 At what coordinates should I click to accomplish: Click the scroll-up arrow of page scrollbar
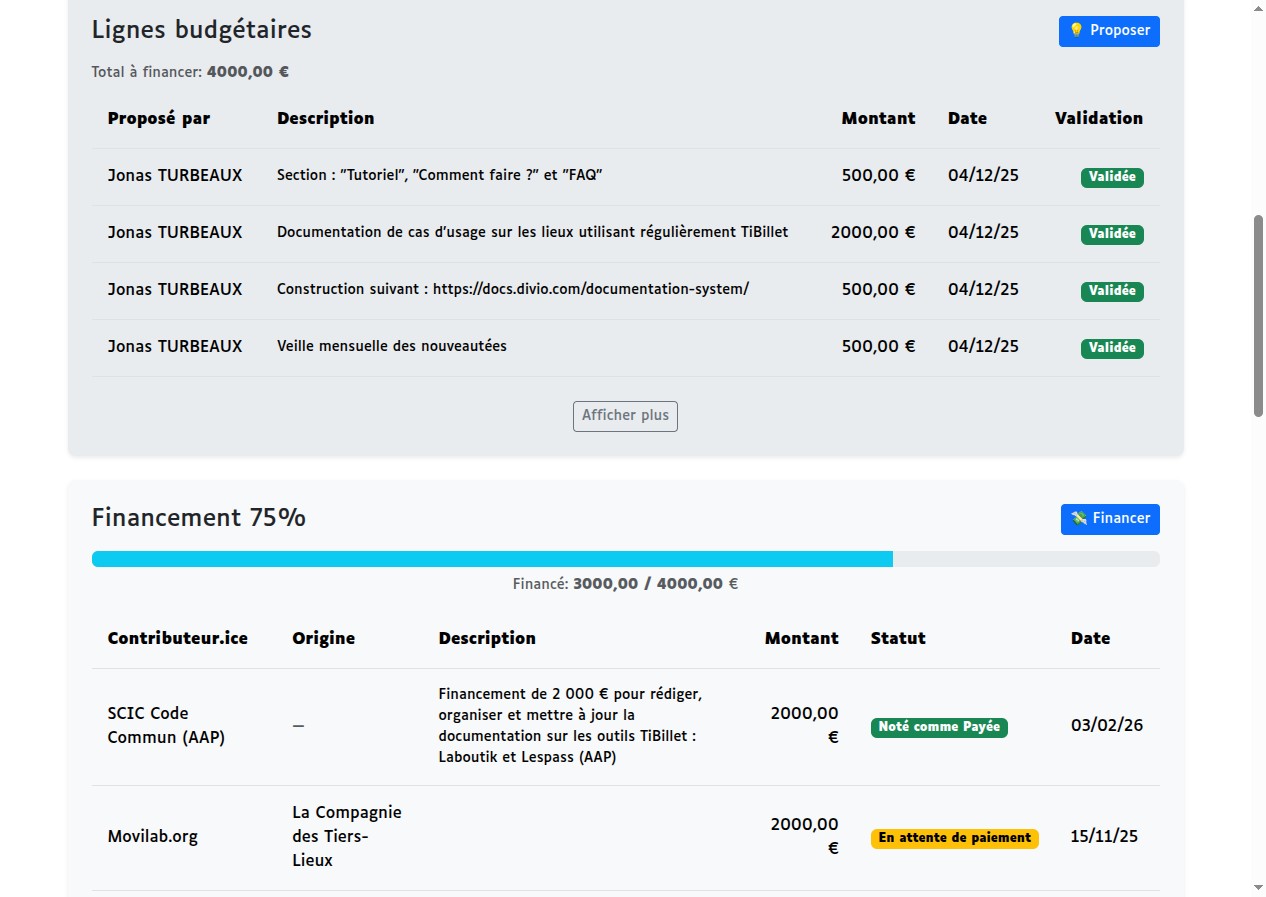(x=1258, y=8)
